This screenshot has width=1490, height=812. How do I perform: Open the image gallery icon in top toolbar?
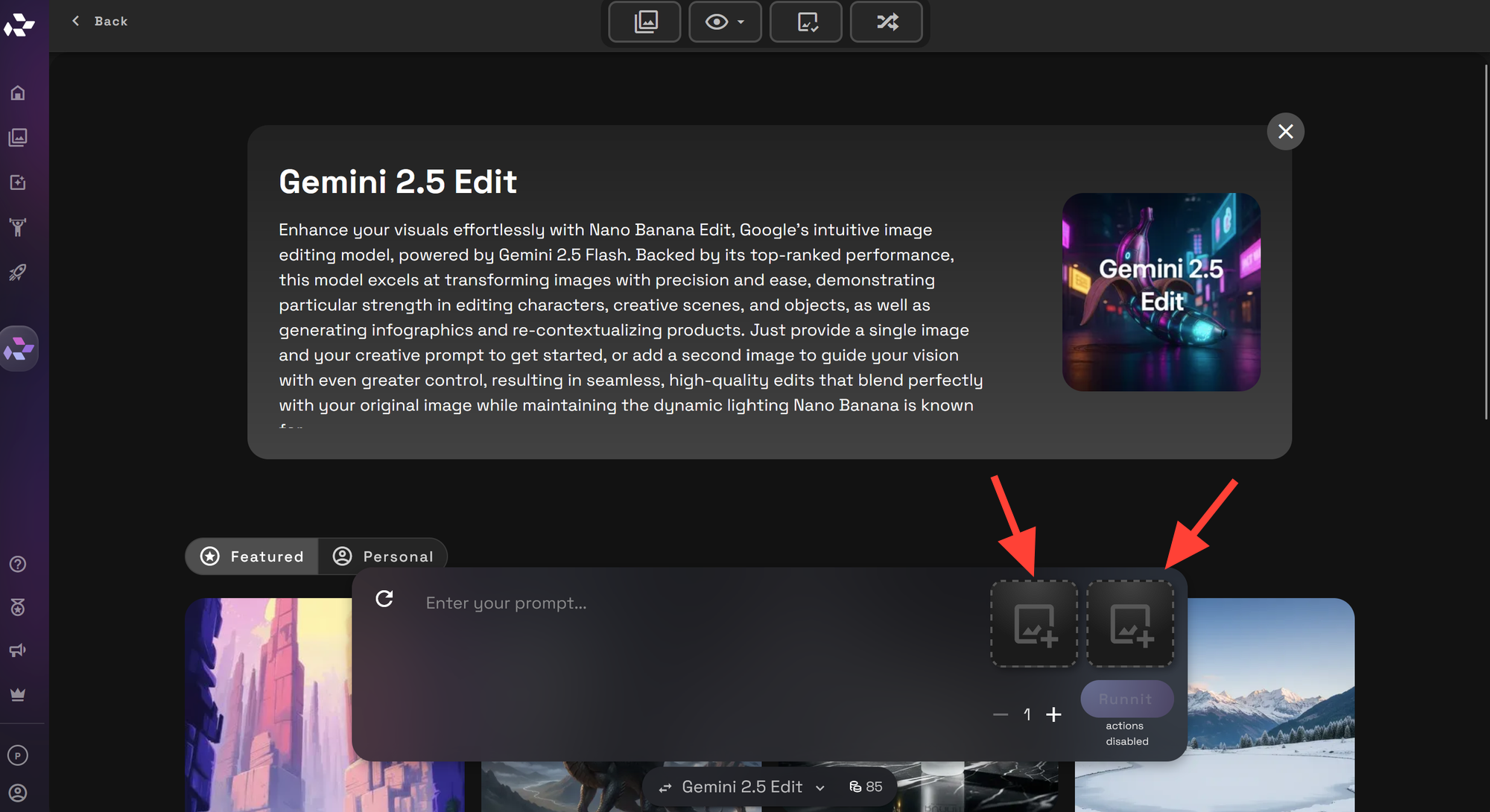pyautogui.click(x=644, y=22)
